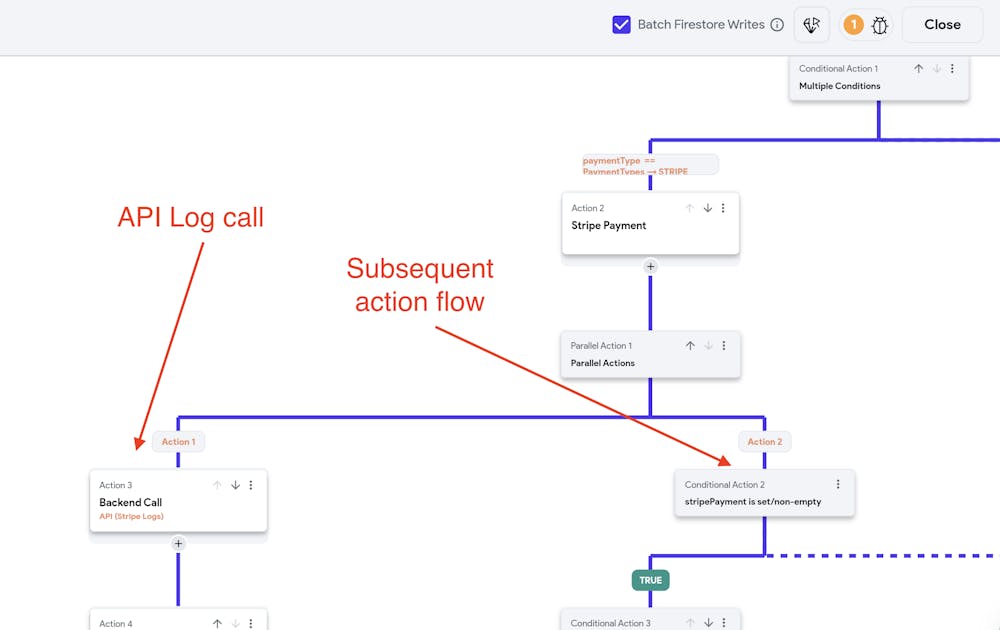Click the TRUE condition branch badge

coord(650,580)
